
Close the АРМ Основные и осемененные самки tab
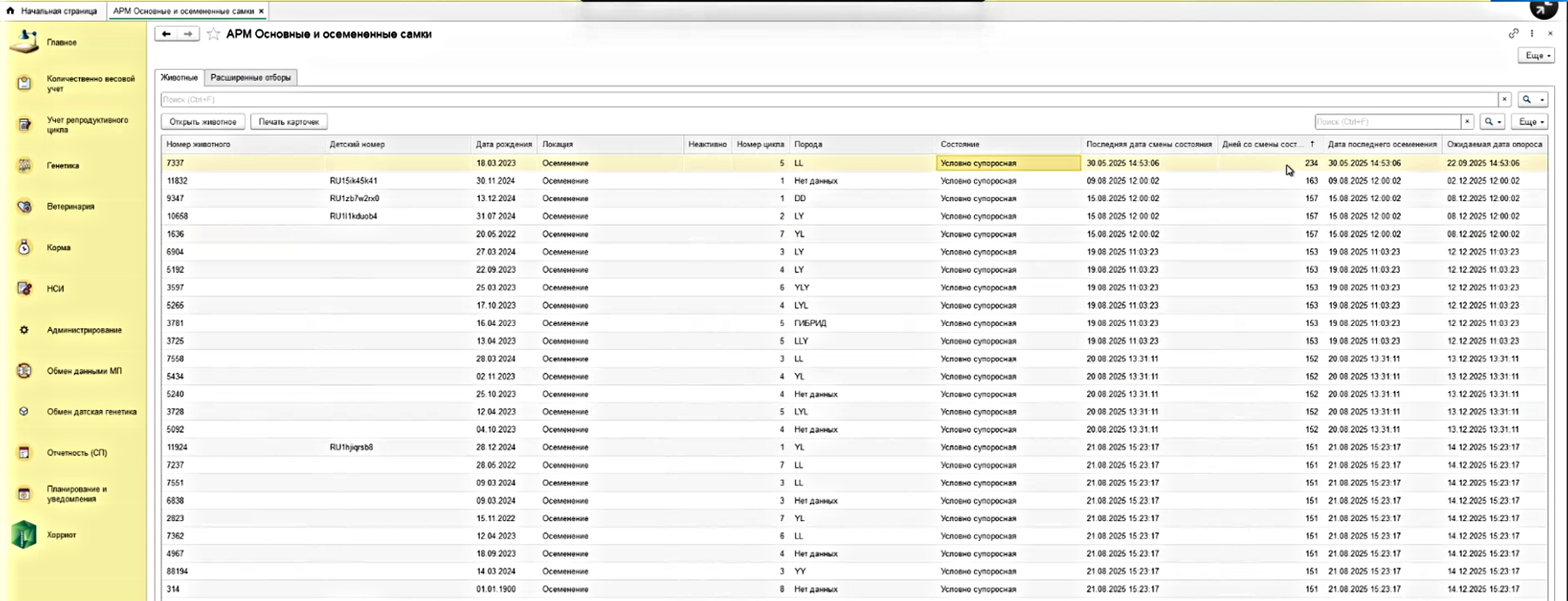tap(261, 11)
